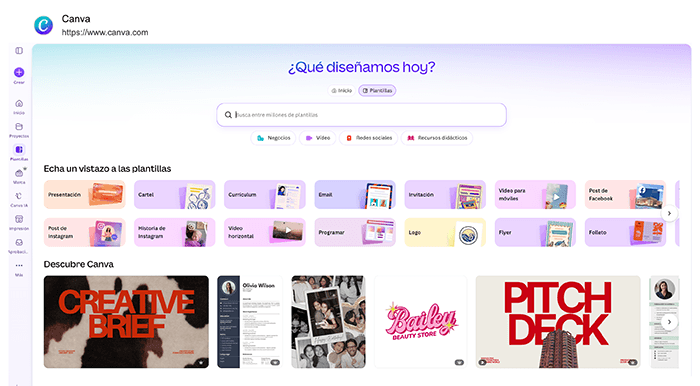Screen dimensions: 700x386
Task: Click the Crear plus icon in sidebar
Action: 19,72
